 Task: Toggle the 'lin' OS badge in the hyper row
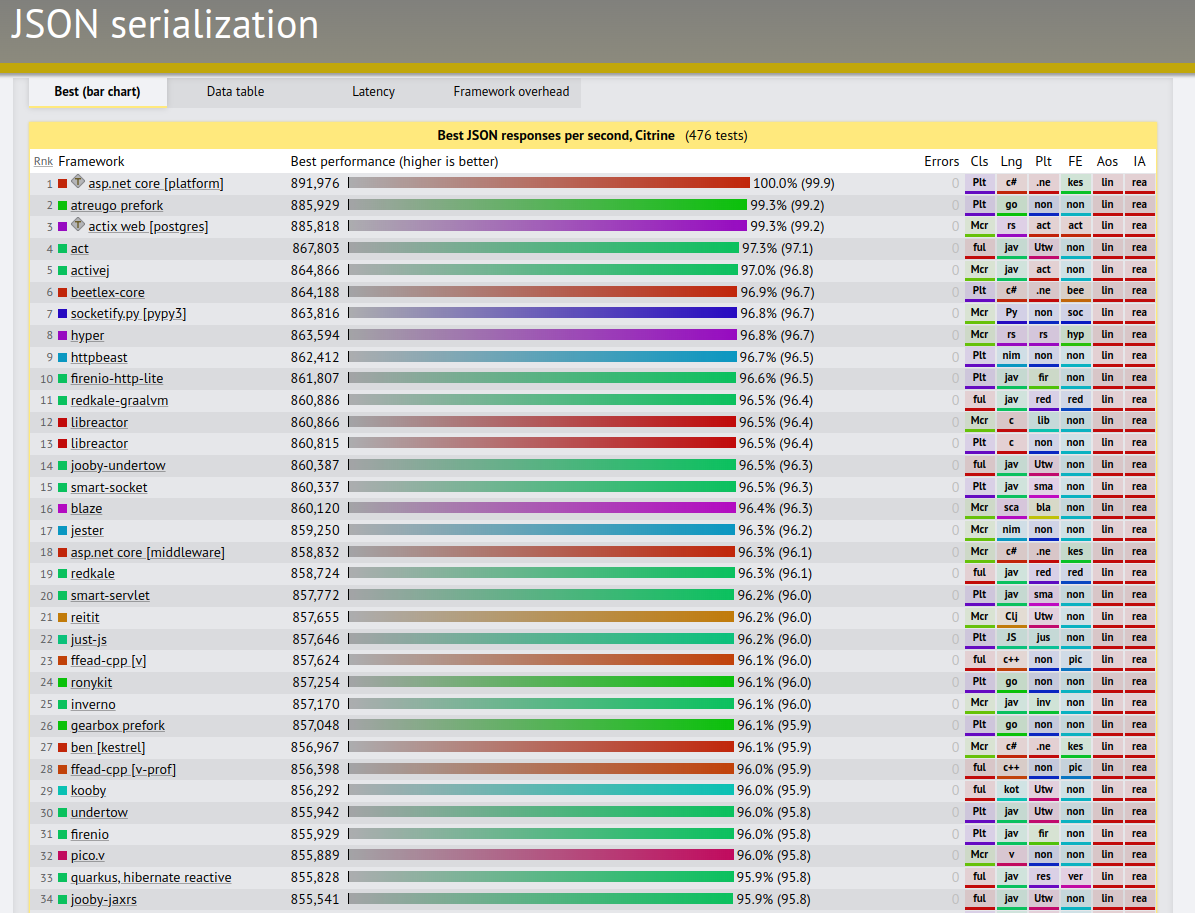pos(1107,335)
